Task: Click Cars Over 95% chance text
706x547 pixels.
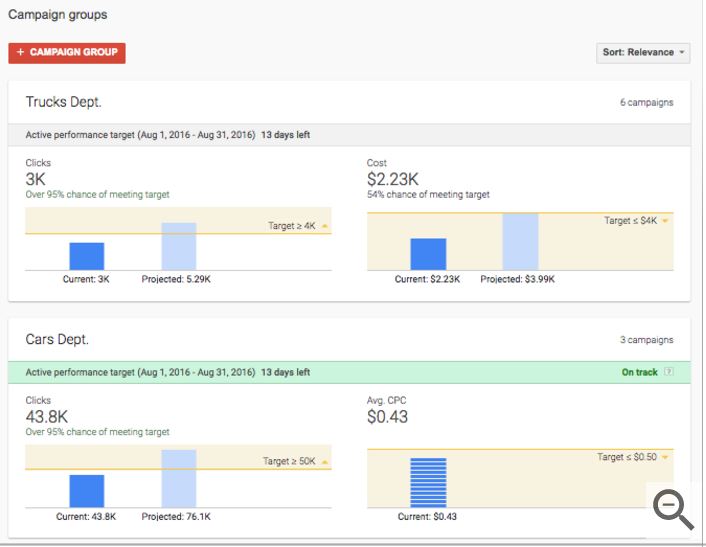Action: [98, 432]
